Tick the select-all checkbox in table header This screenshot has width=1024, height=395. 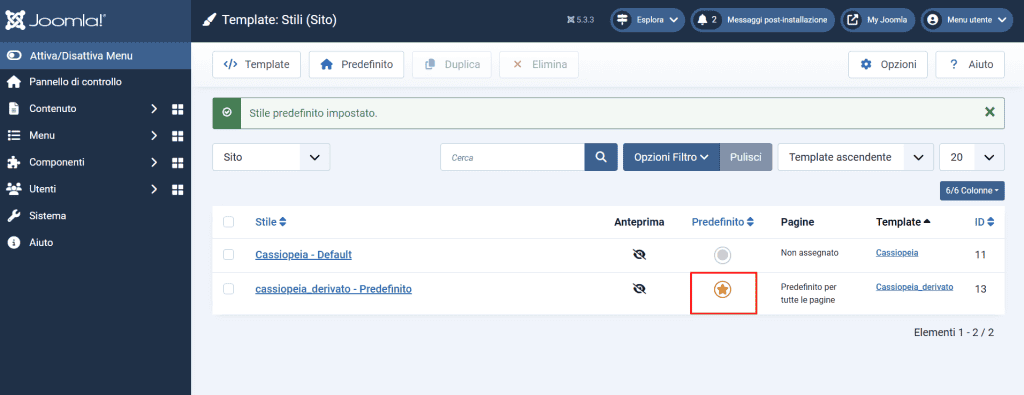pos(229,222)
